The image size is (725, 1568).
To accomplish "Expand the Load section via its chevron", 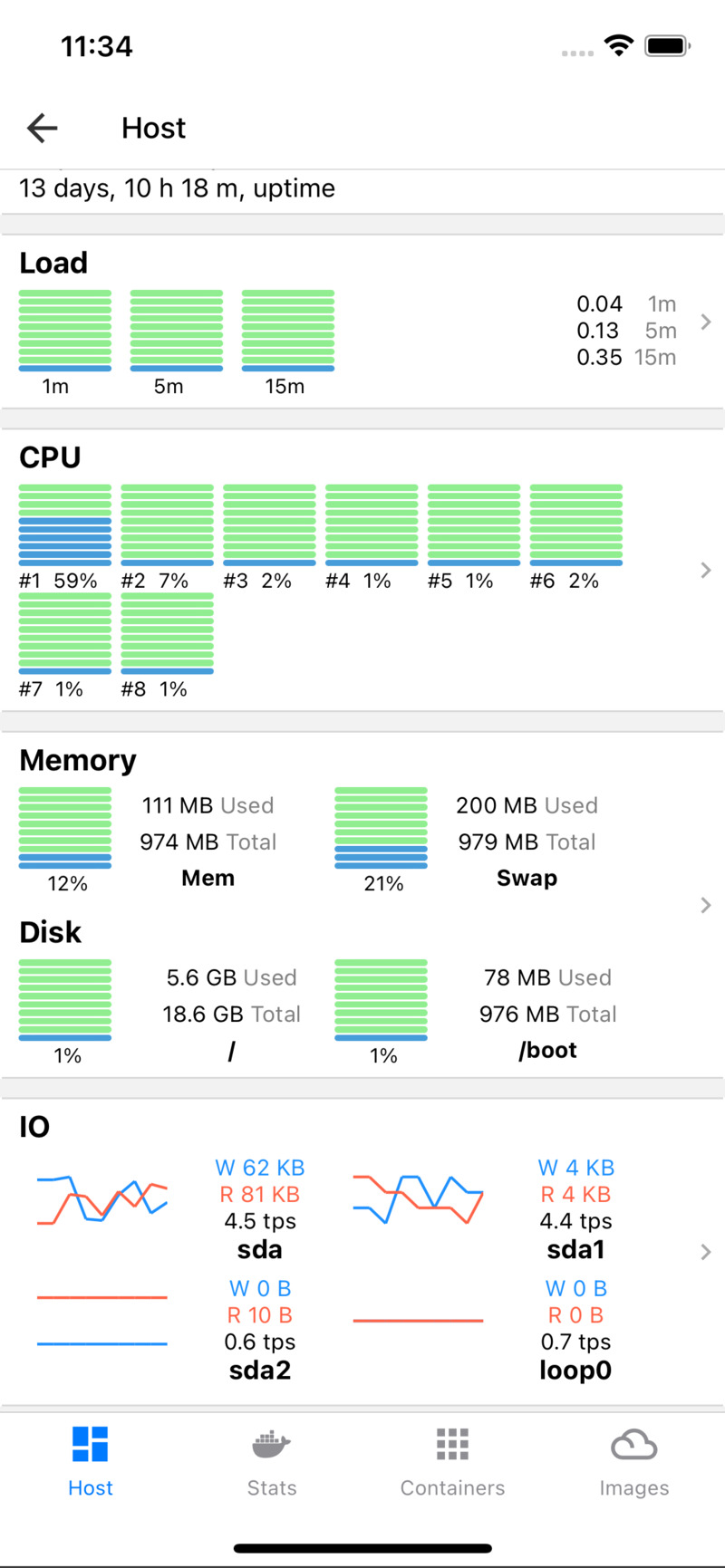I will 706,322.
